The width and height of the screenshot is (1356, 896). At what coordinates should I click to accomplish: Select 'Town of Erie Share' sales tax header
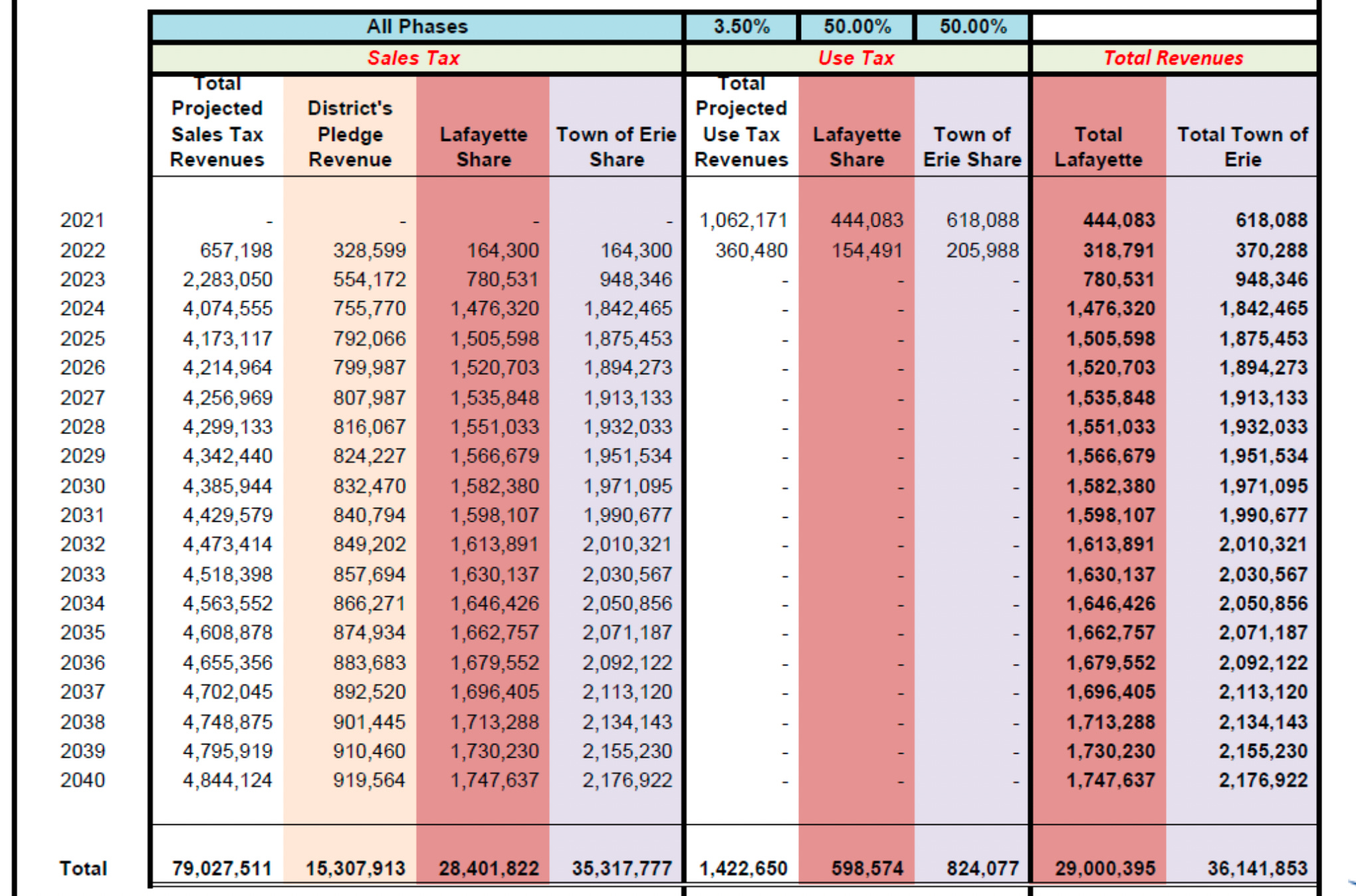coord(616,147)
